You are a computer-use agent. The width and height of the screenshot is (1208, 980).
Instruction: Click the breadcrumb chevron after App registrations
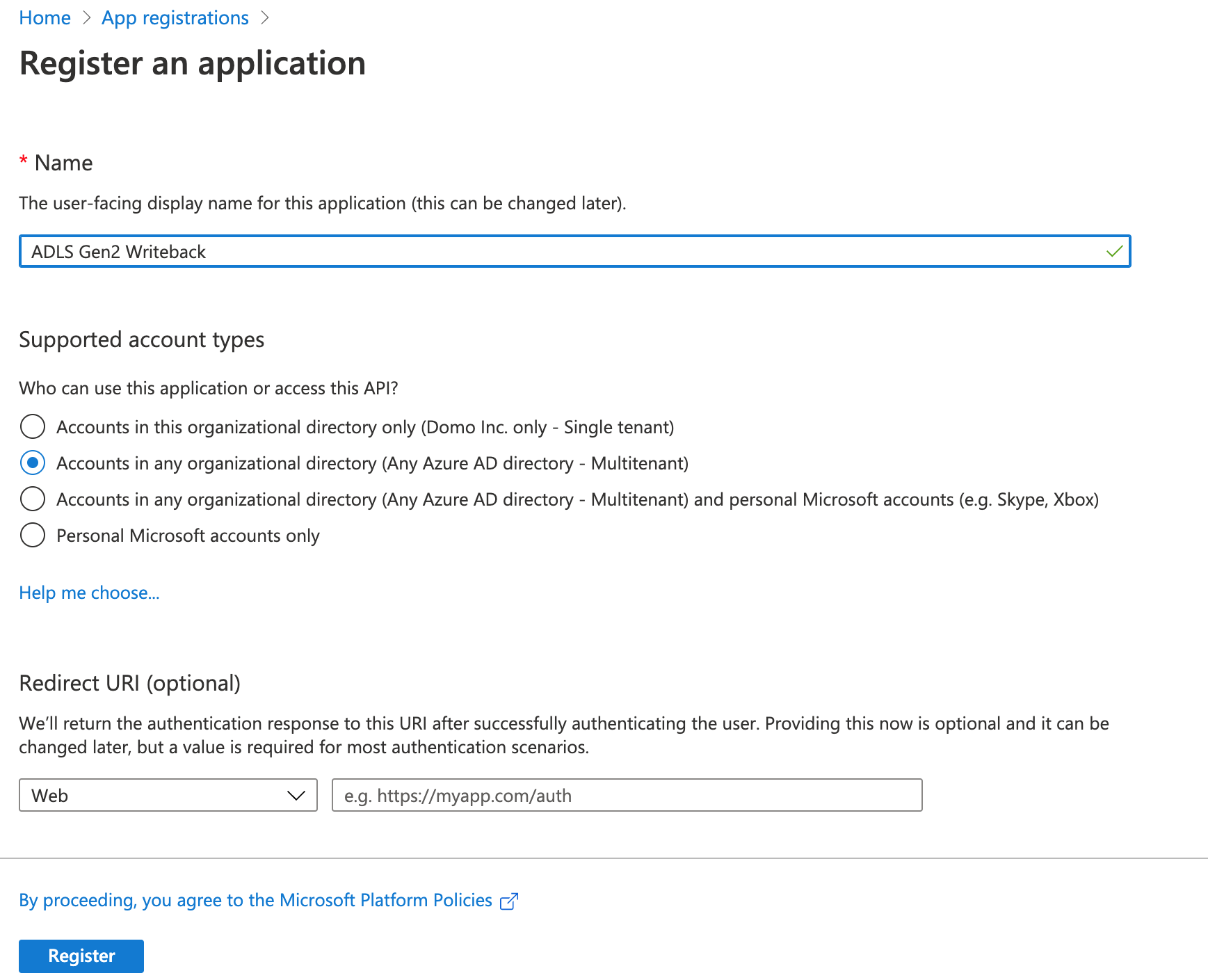265,18
